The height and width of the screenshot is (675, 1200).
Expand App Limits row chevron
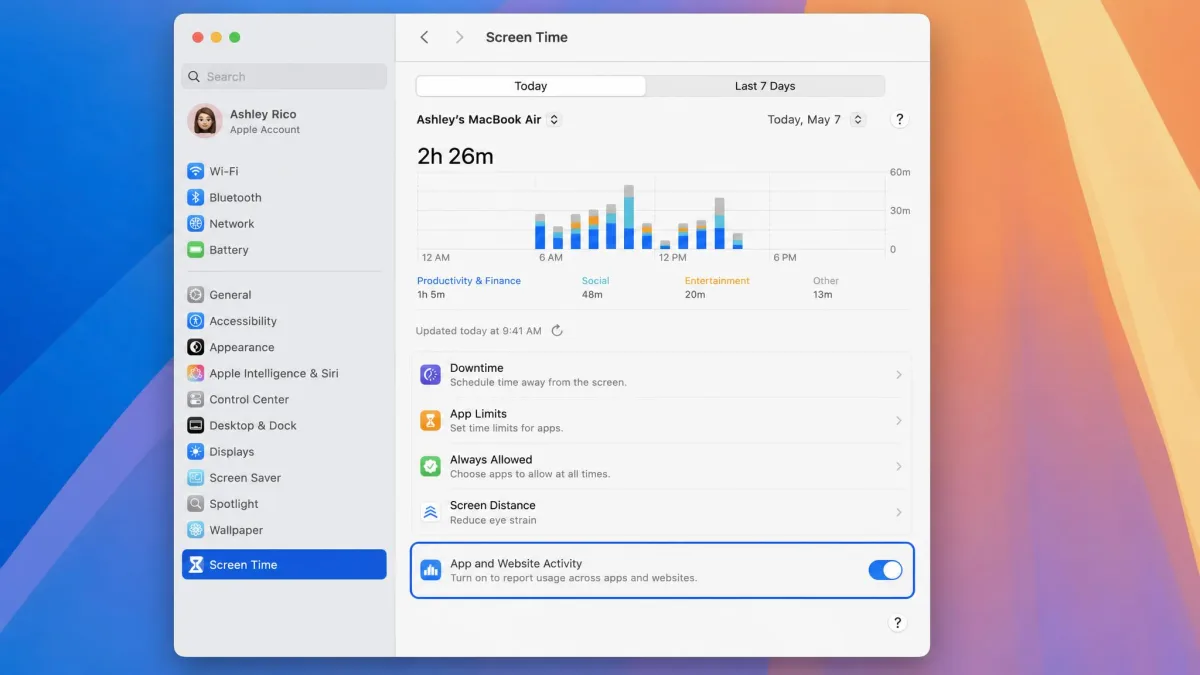(x=899, y=421)
